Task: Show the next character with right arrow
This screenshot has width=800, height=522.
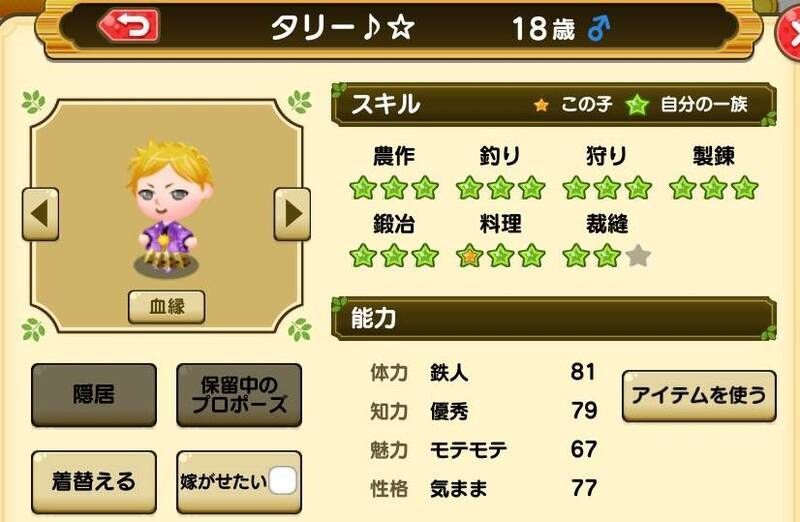Action: coord(292,214)
